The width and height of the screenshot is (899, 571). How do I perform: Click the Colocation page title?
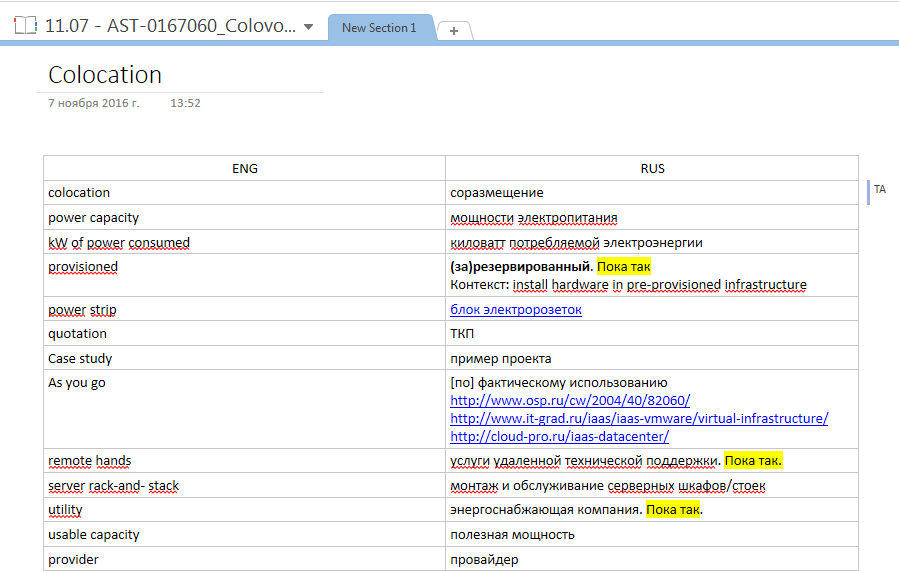click(x=105, y=75)
